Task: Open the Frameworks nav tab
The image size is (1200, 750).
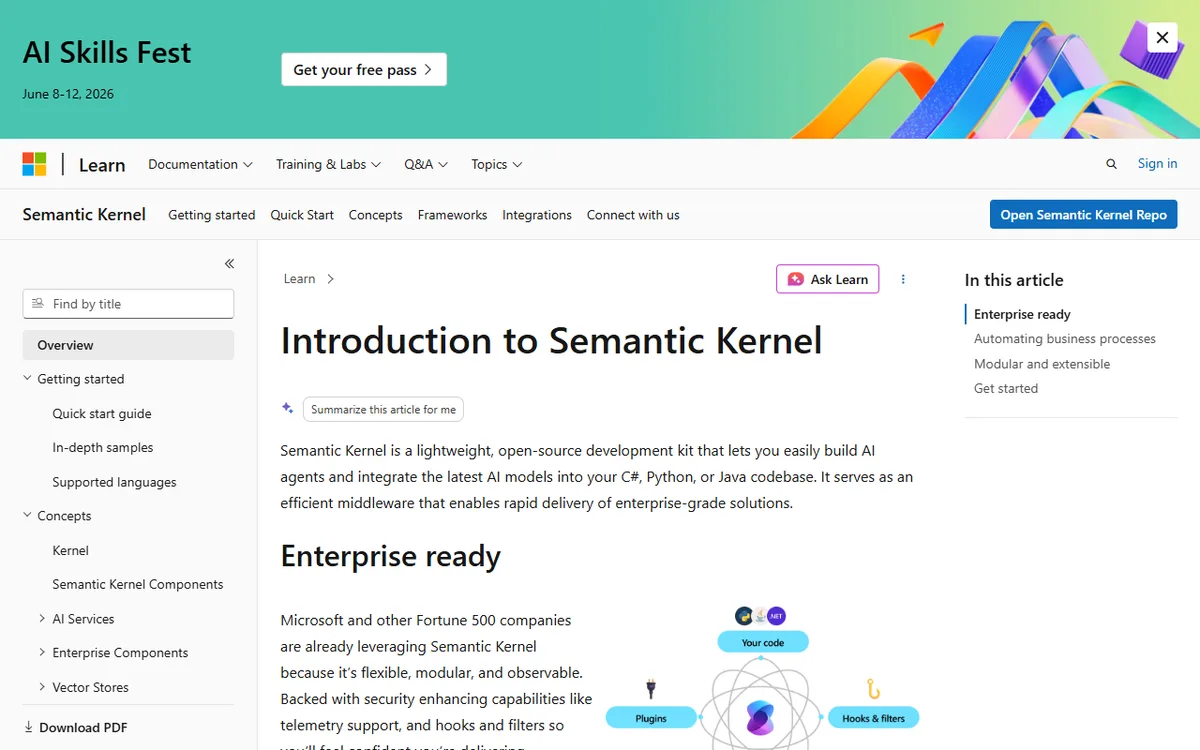Action: 452,215
